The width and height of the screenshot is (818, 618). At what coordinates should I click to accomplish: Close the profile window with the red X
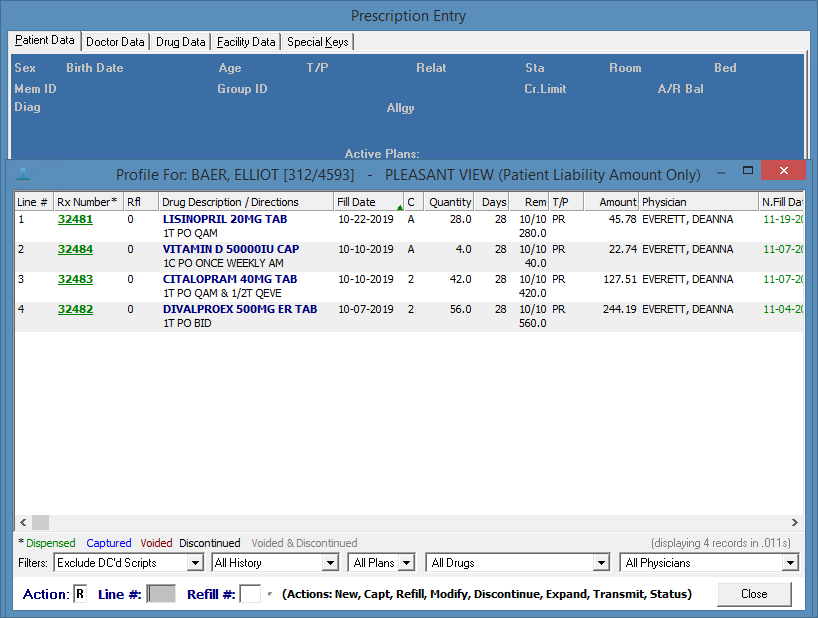[782, 171]
